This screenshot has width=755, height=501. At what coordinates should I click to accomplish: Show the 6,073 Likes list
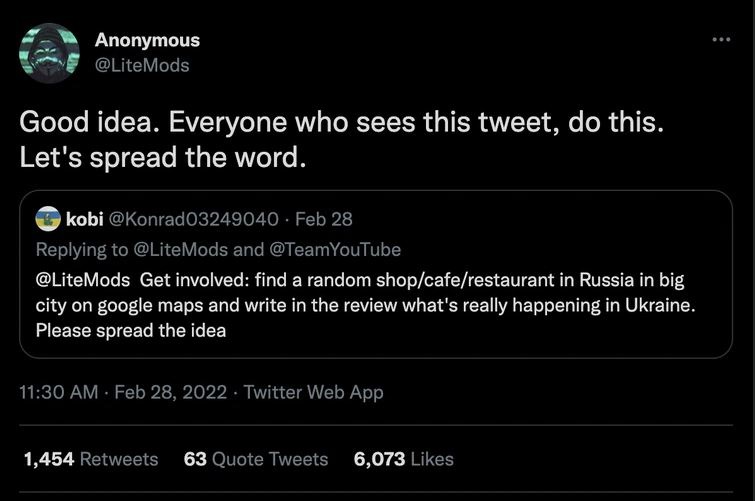point(403,459)
